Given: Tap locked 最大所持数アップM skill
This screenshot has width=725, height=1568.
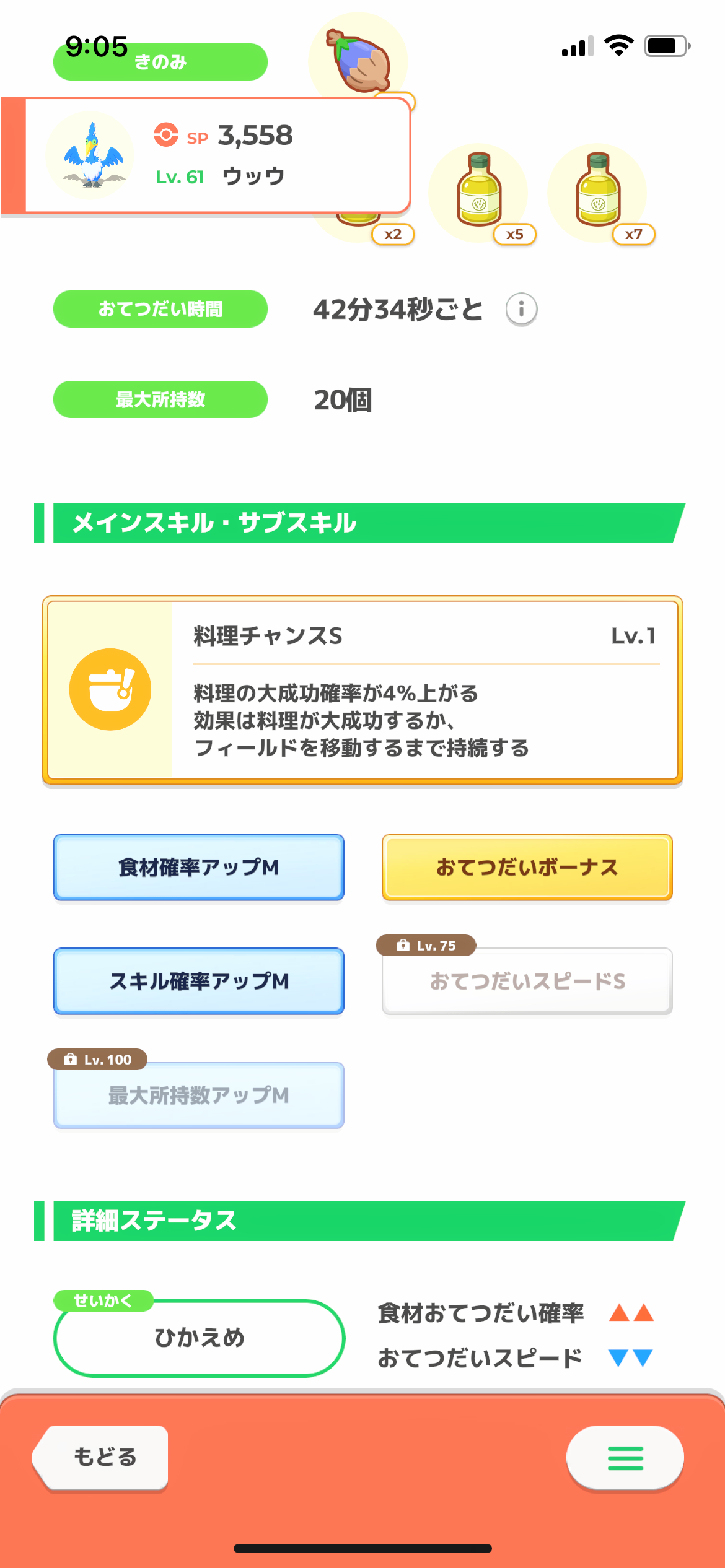Looking at the screenshot, I should click(x=199, y=1095).
